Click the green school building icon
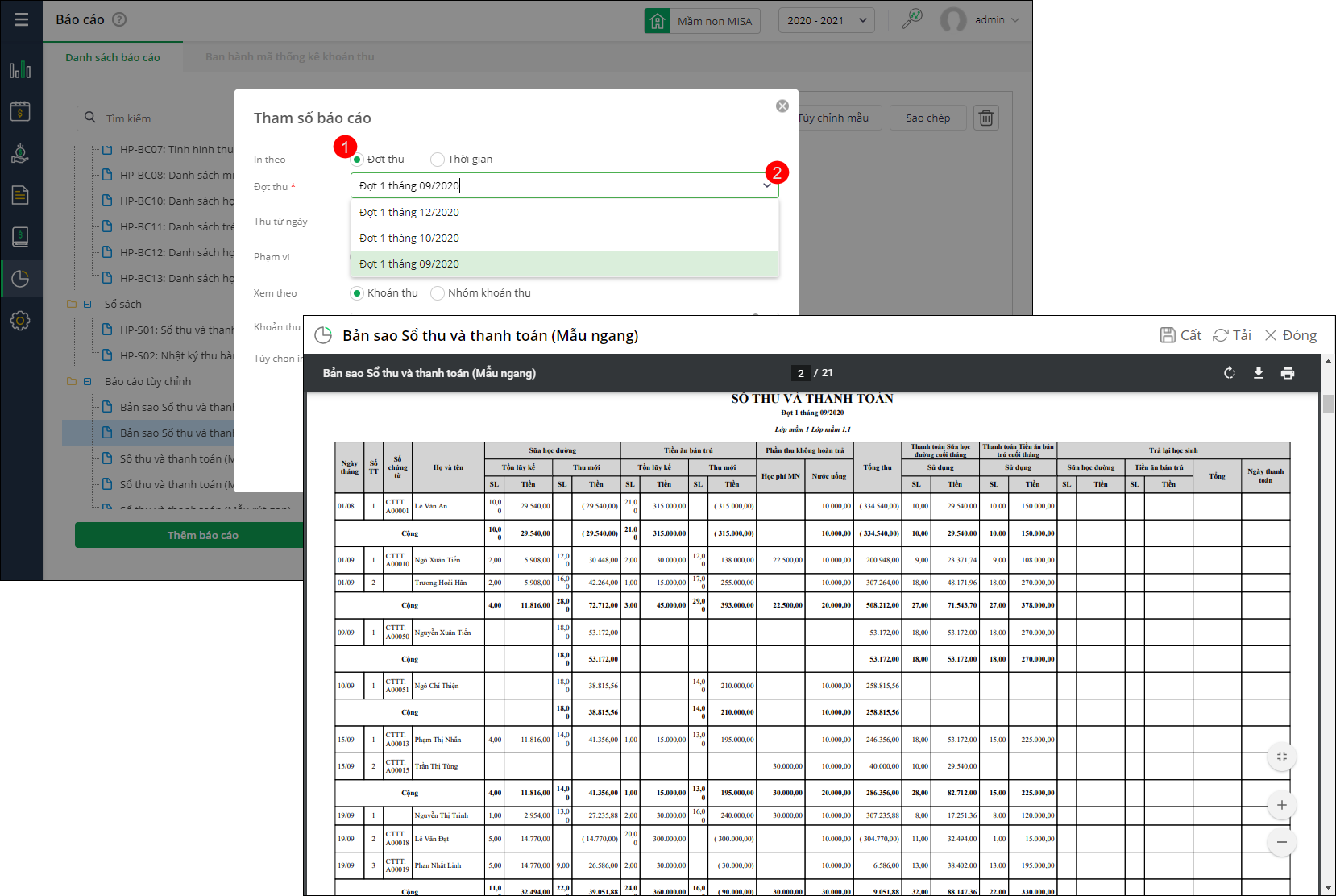 (658, 20)
